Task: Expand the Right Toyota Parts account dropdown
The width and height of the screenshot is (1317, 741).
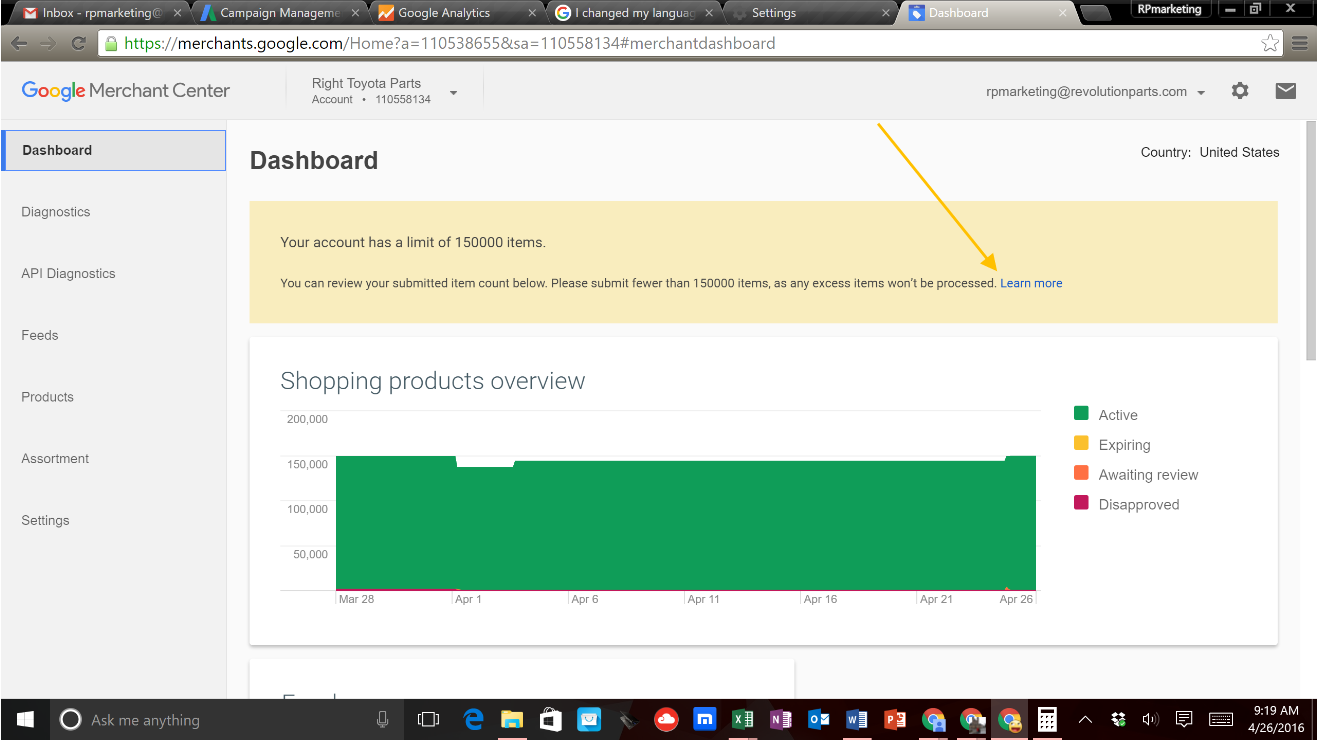Action: point(453,92)
